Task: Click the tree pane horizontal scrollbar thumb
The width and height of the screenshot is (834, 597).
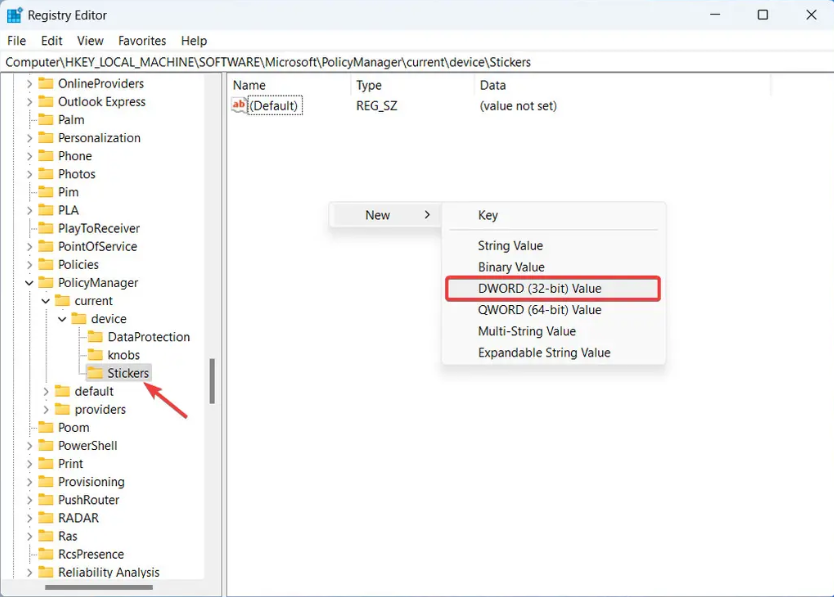Action: tap(99, 587)
